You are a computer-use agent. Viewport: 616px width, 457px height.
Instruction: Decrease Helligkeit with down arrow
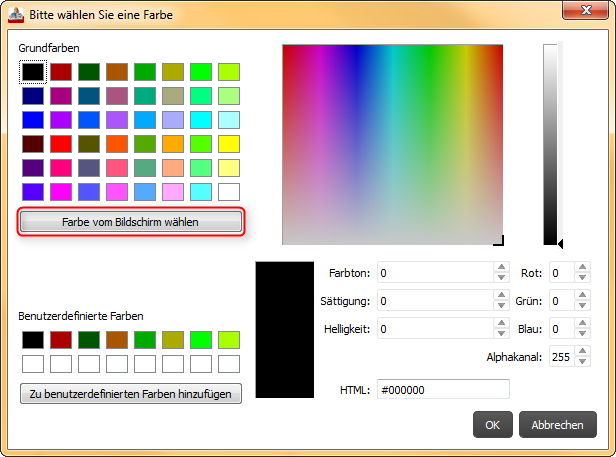(x=501, y=333)
